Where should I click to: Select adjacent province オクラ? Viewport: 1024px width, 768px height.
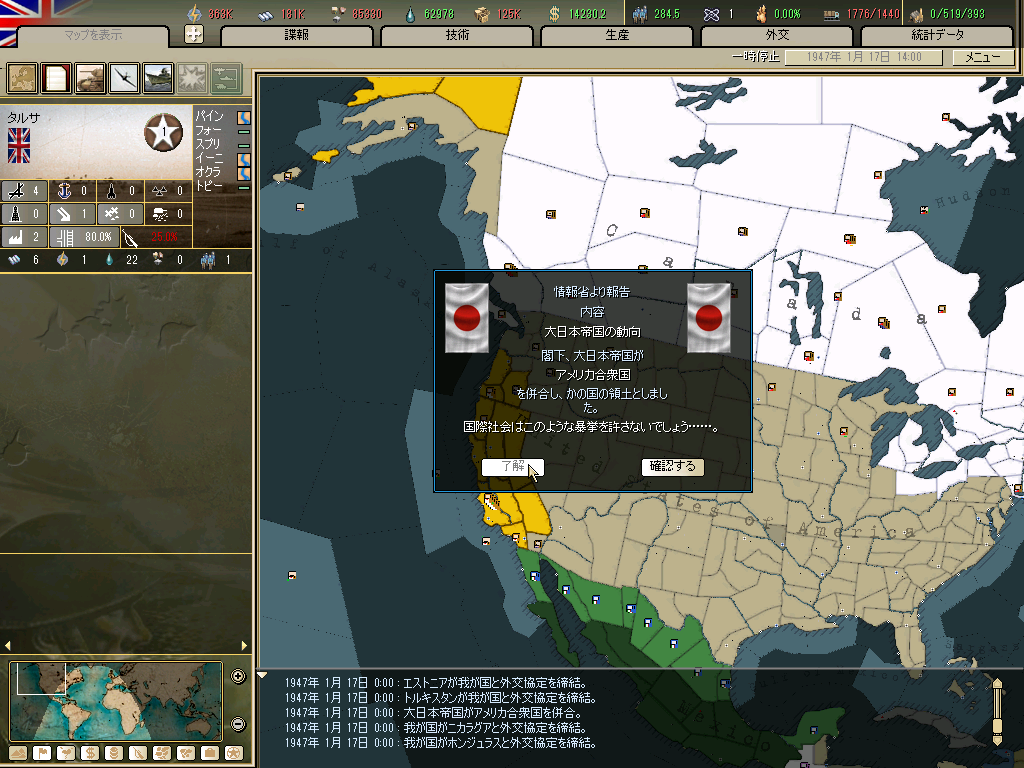pos(209,172)
